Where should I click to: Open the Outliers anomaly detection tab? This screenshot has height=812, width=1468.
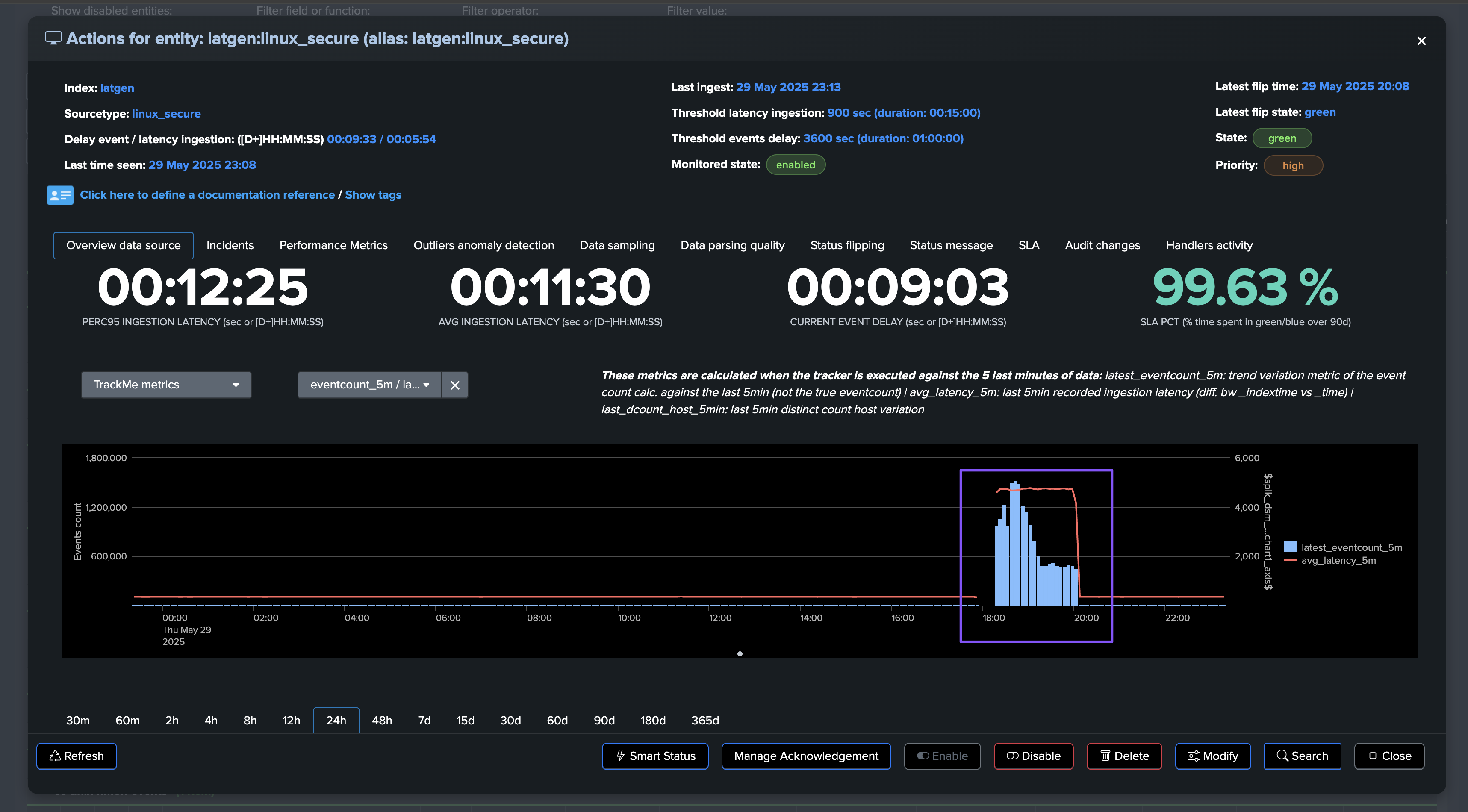pos(483,245)
